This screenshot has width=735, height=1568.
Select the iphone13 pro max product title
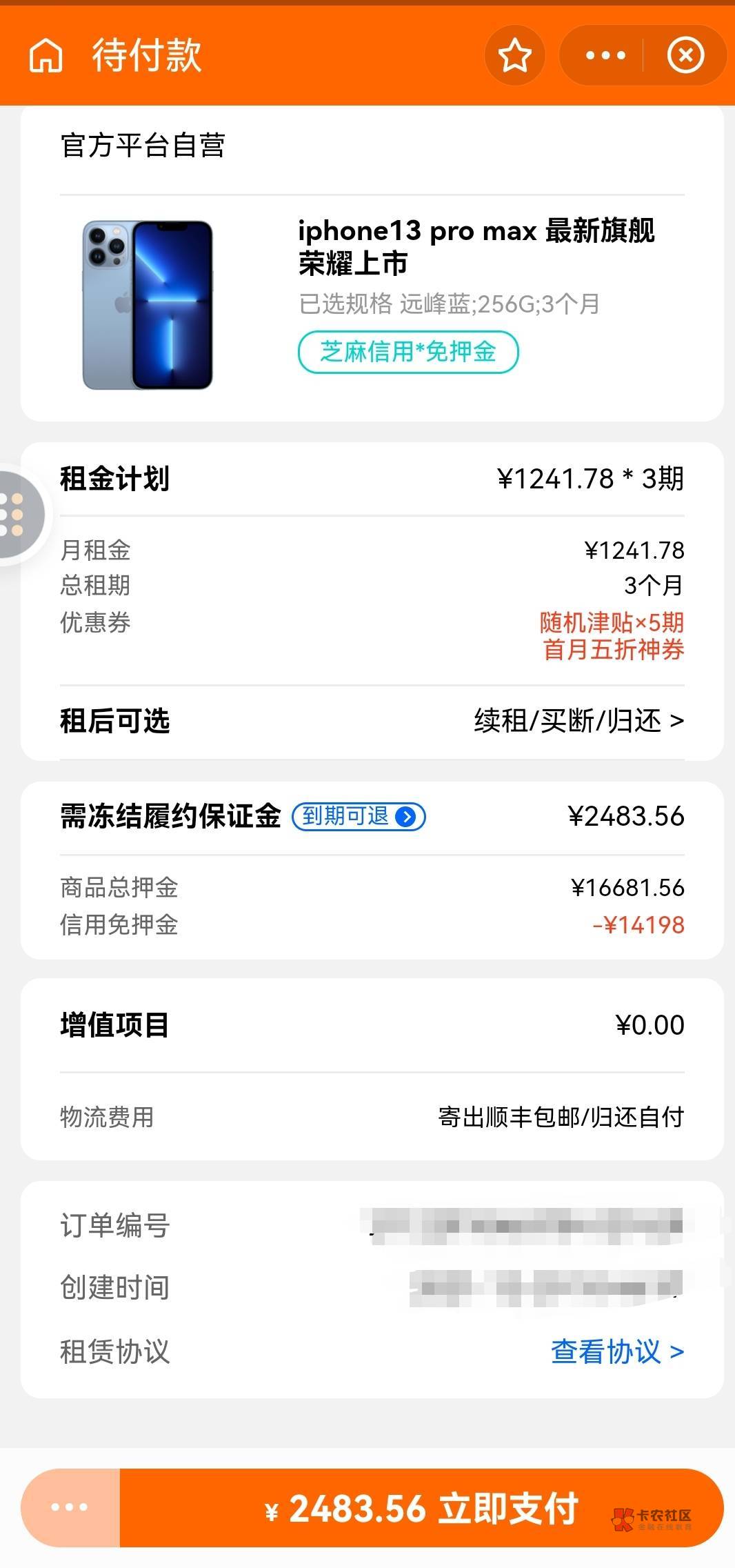click(x=476, y=246)
